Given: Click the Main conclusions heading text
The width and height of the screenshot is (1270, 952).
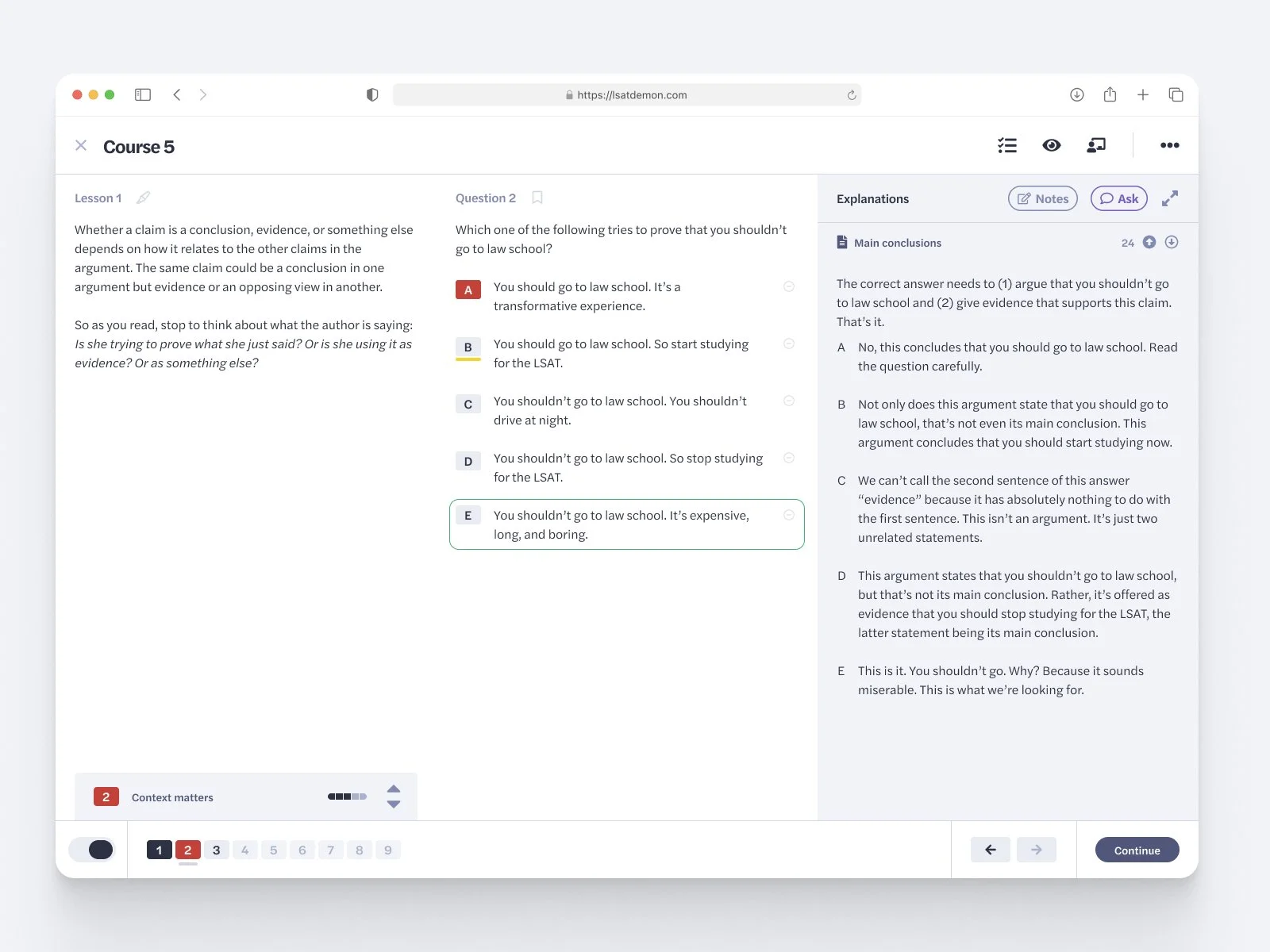Looking at the screenshot, I should [898, 243].
